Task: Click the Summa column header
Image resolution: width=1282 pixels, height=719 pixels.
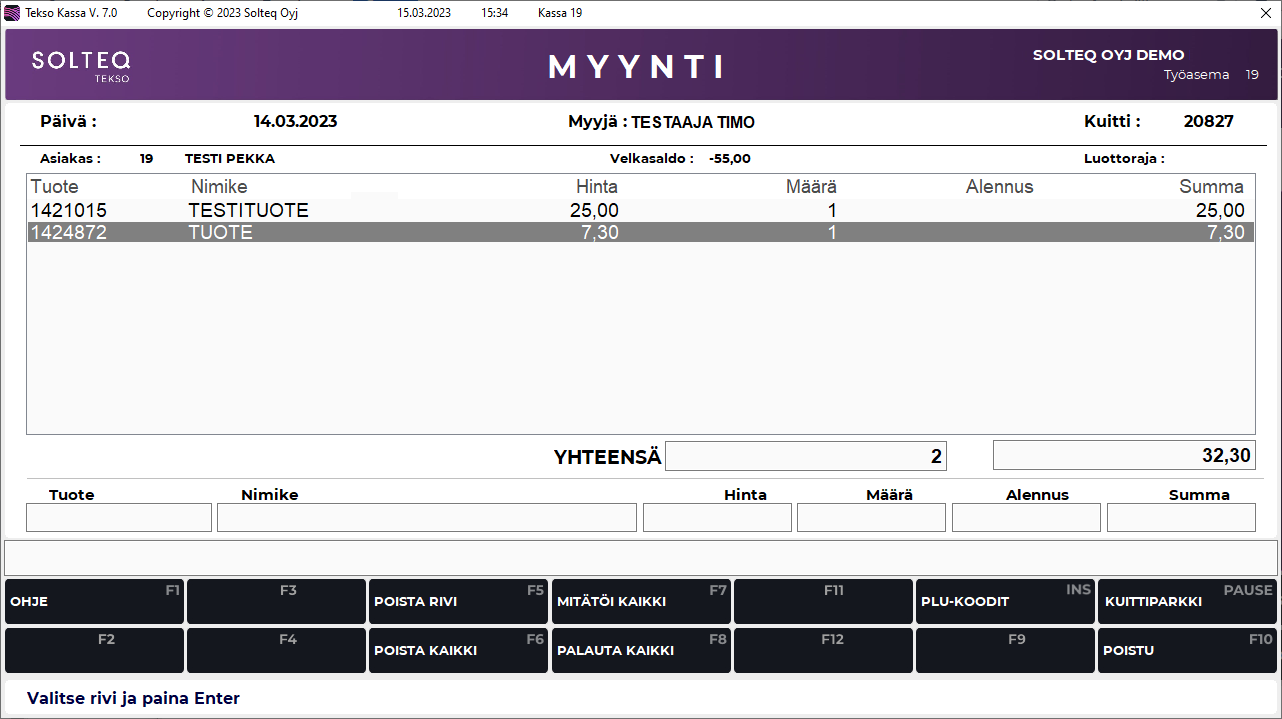Action: pos(1211,187)
